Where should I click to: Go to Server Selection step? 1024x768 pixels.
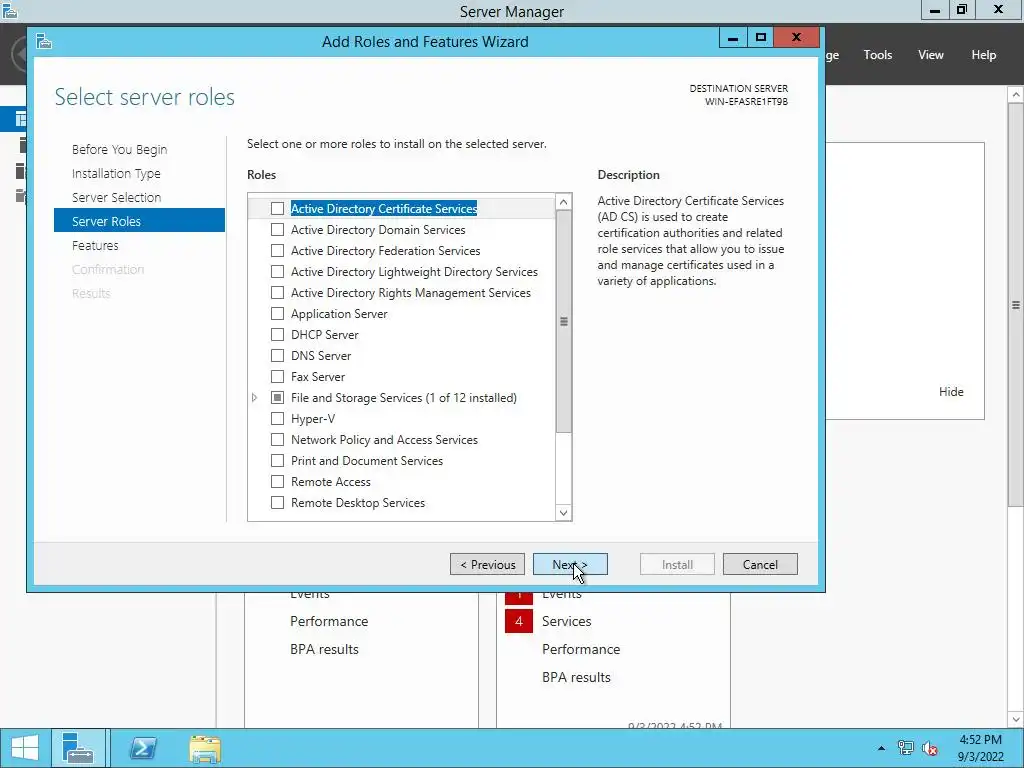coord(116,197)
